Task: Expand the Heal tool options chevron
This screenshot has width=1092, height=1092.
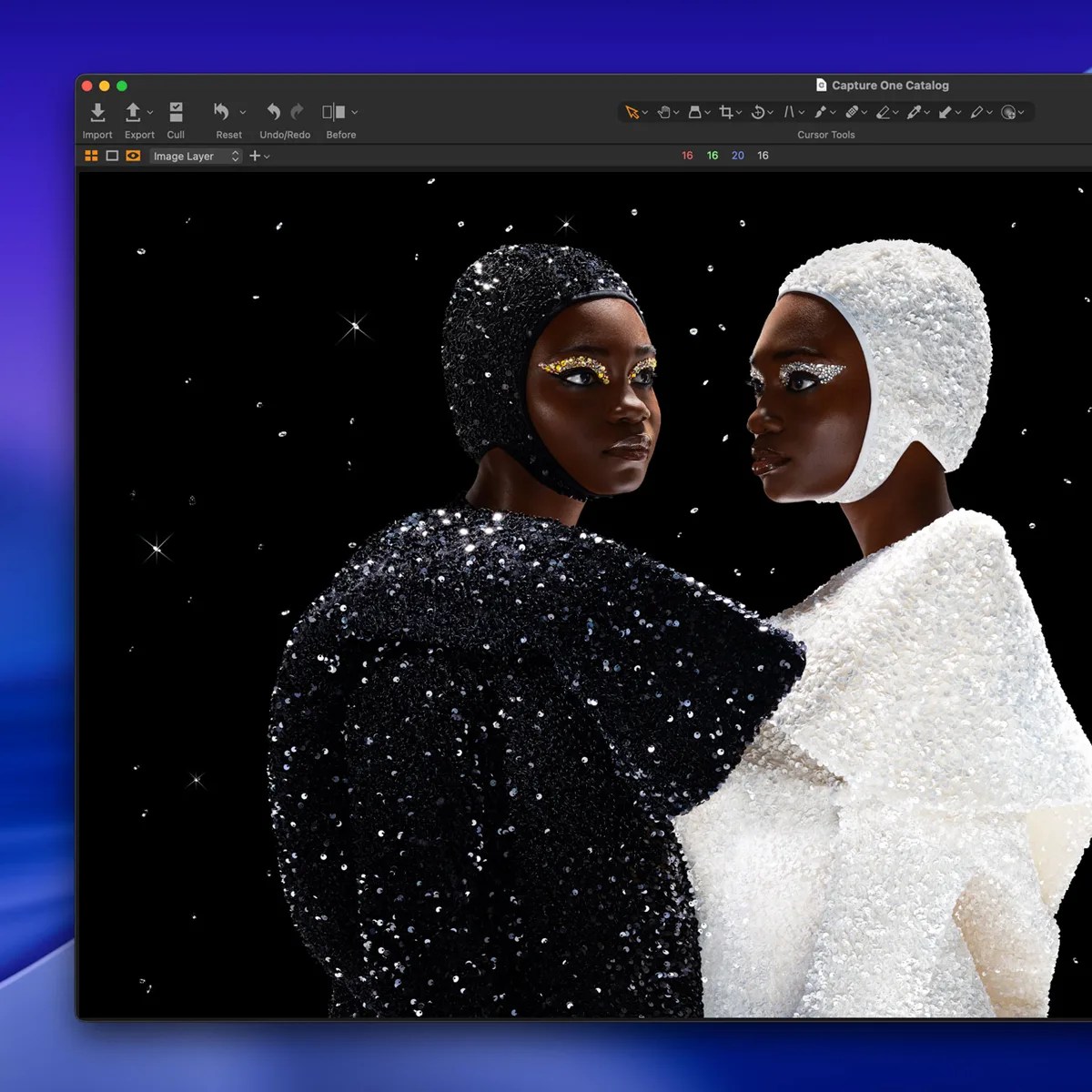Action: pos(864,113)
